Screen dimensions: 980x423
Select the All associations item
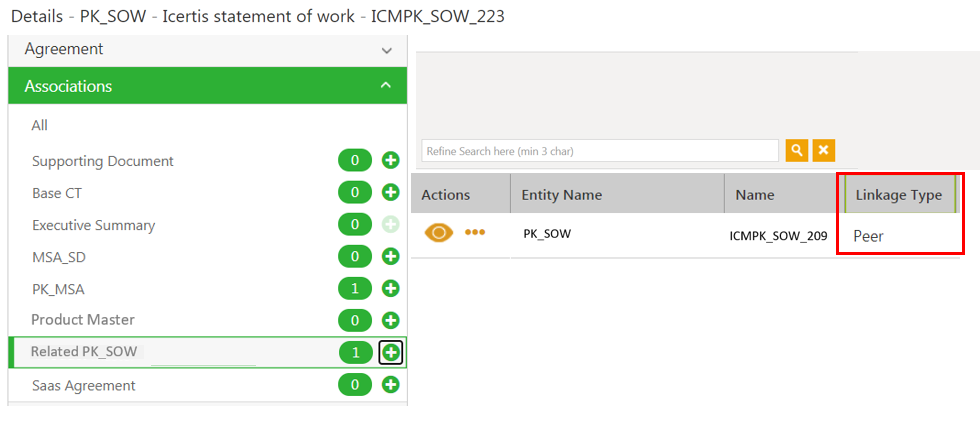[x=39, y=126]
